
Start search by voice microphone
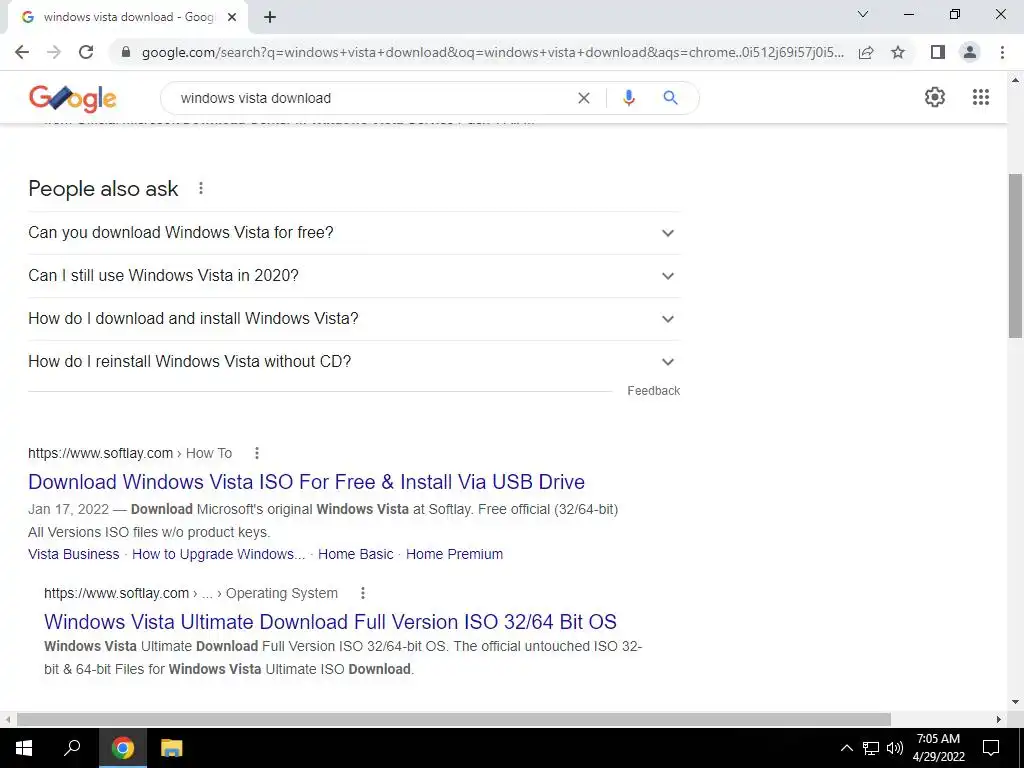[628, 98]
